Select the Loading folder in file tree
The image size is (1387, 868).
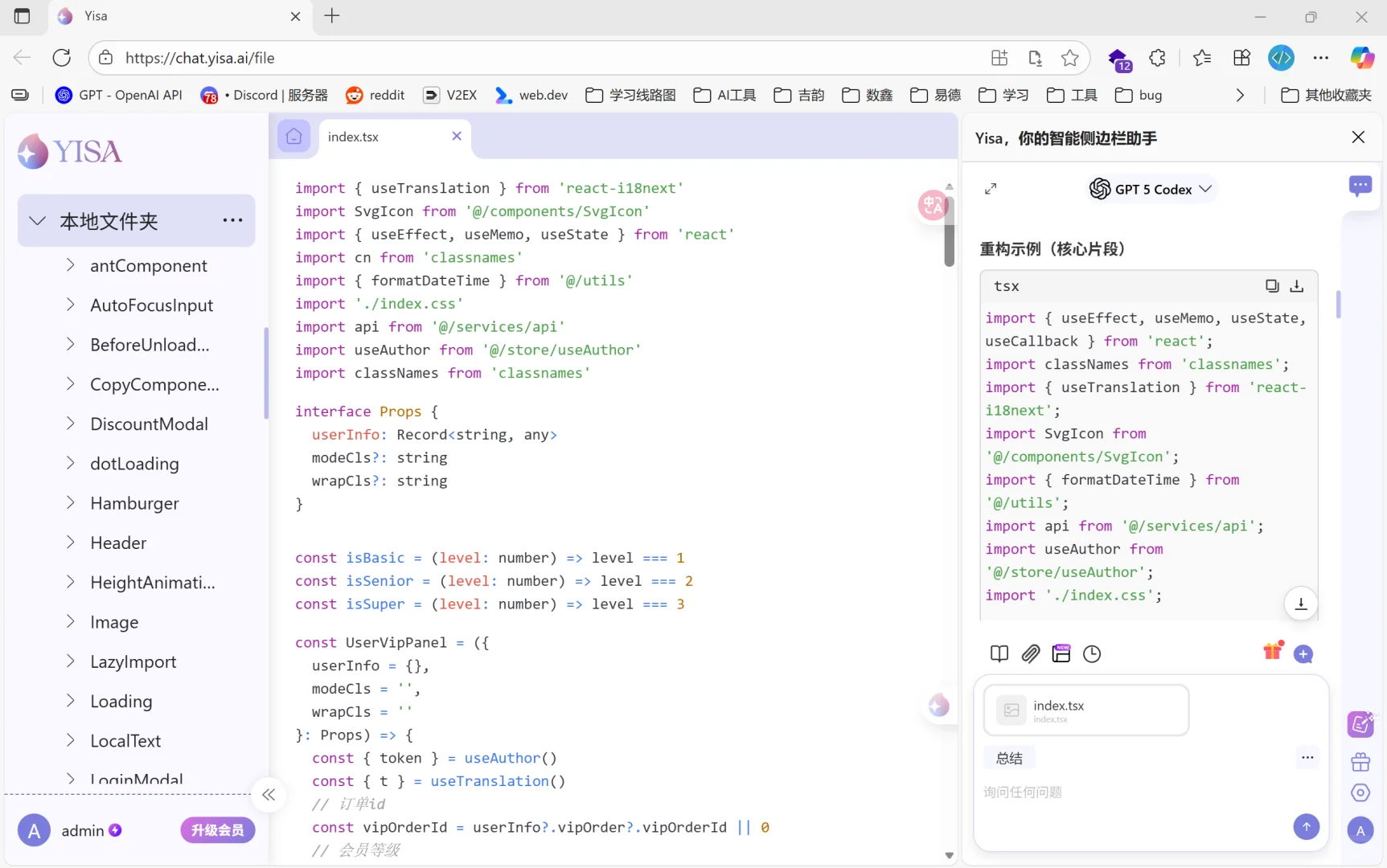[x=121, y=701]
